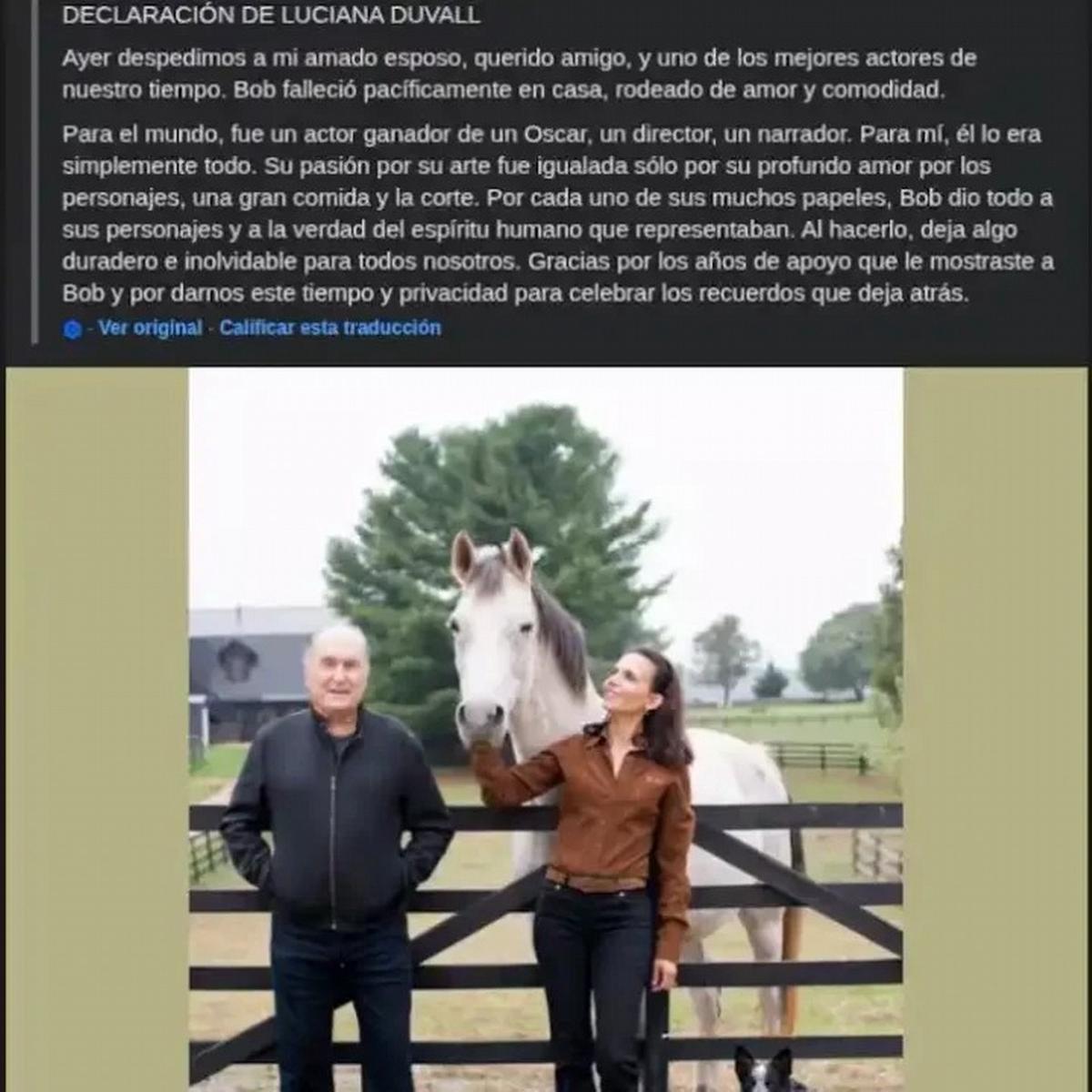Click the vertical quote bar beside the statement

pos(35,171)
